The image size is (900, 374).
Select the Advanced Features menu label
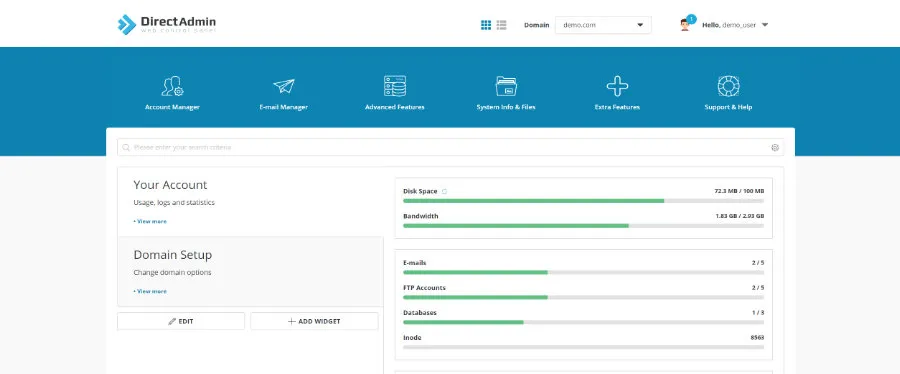(395, 107)
